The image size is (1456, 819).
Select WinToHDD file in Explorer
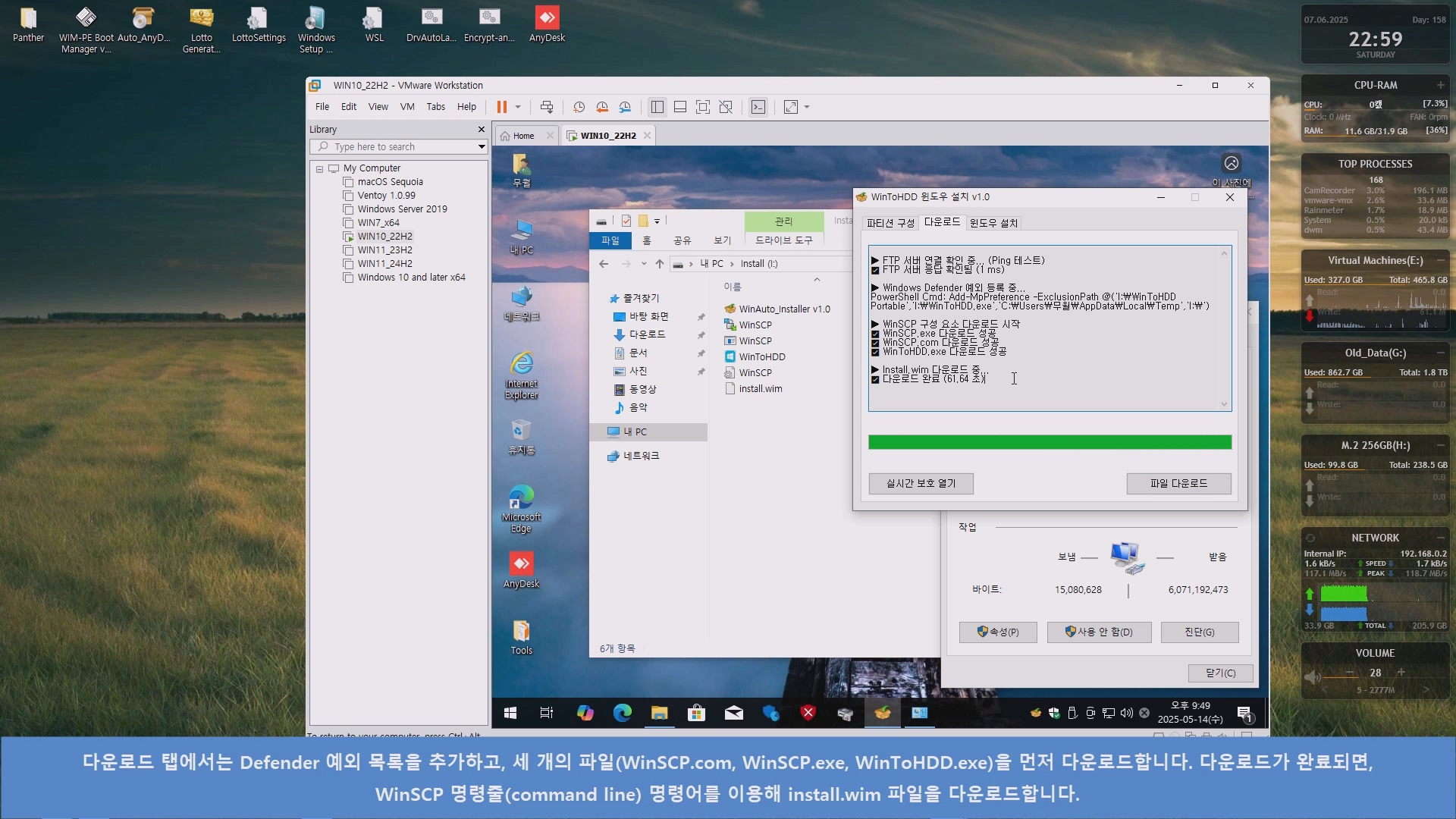(755, 357)
